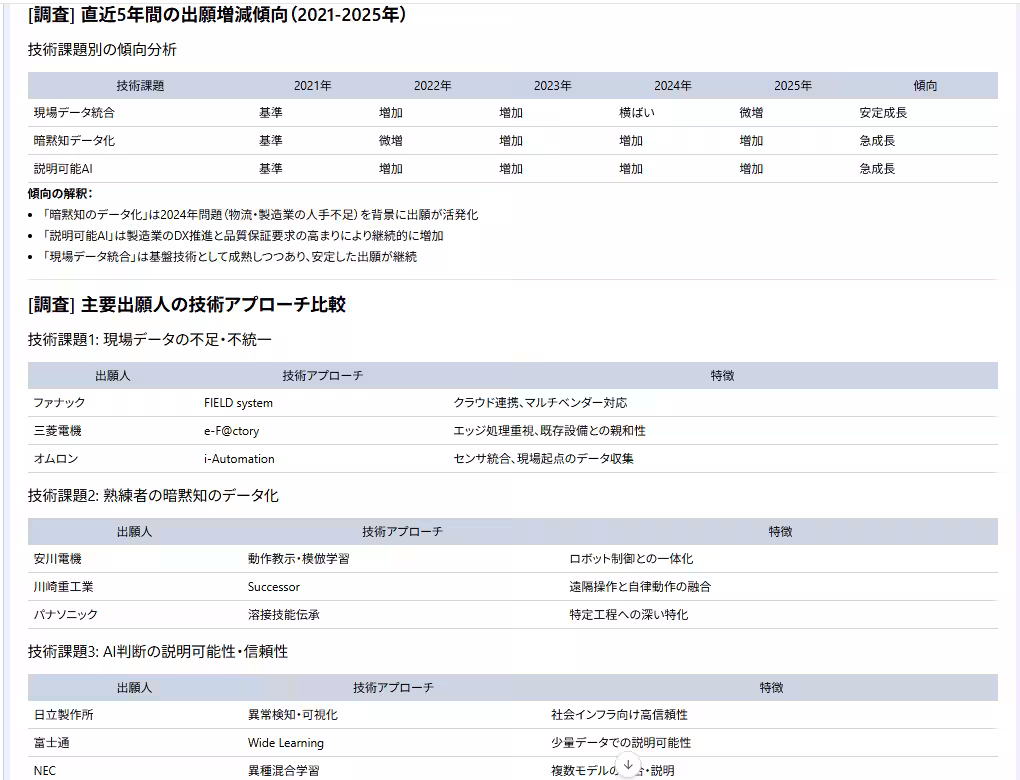Select the 川崎重工業 applicant cell
1020x780 pixels.
coord(63,587)
